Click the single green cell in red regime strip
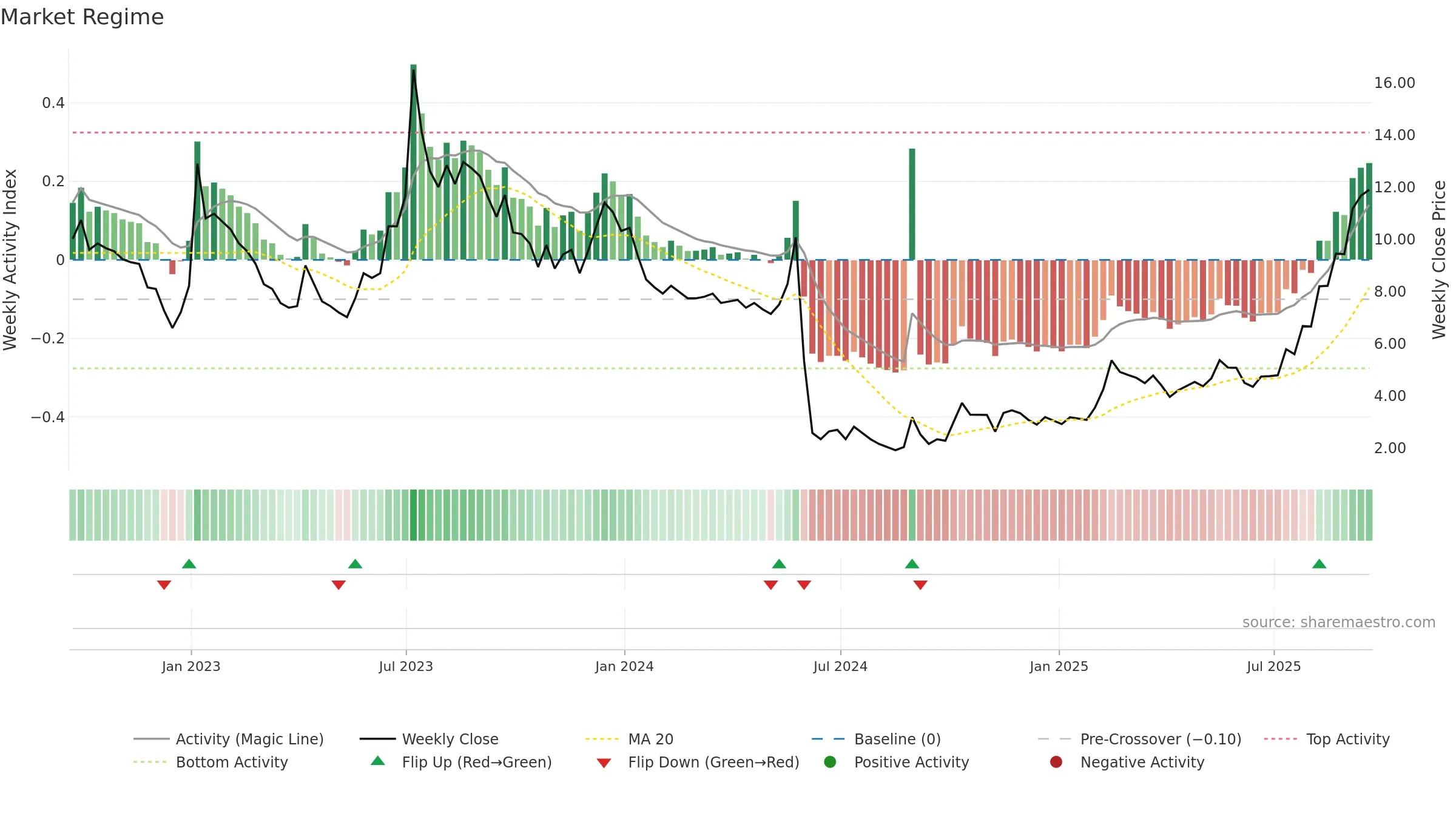Viewport: 1456px width, 819px height. coord(912,515)
